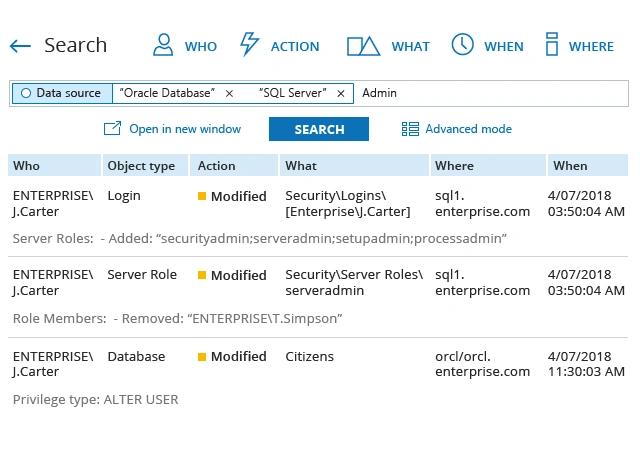Sort results by the When column header
The width and height of the screenshot is (640, 450).
pos(587,165)
